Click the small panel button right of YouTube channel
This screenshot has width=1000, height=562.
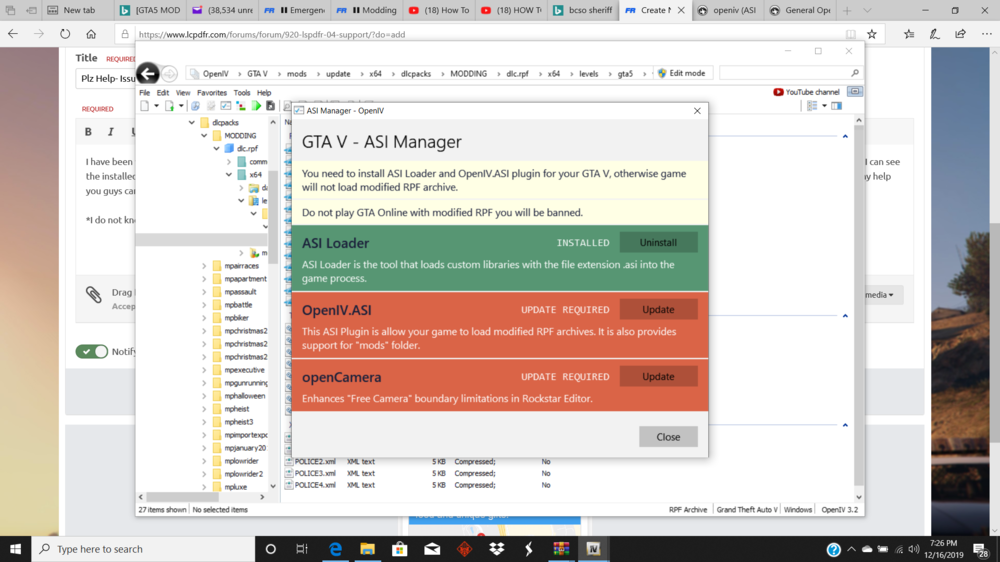(x=855, y=92)
